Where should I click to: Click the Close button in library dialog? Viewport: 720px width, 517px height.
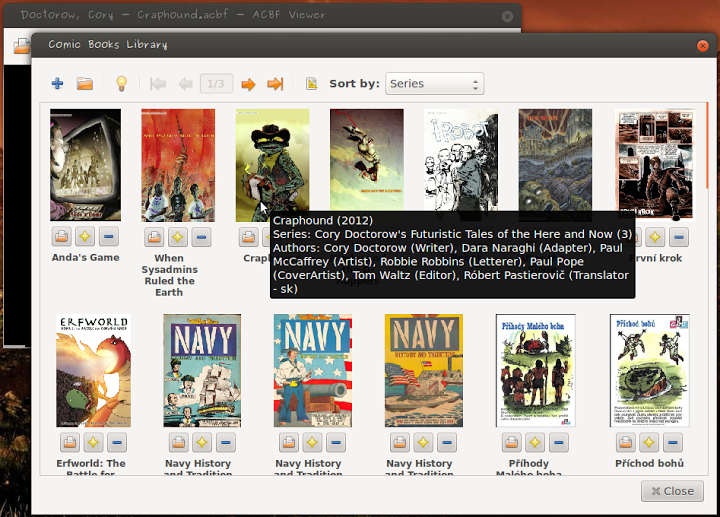[672, 491]
